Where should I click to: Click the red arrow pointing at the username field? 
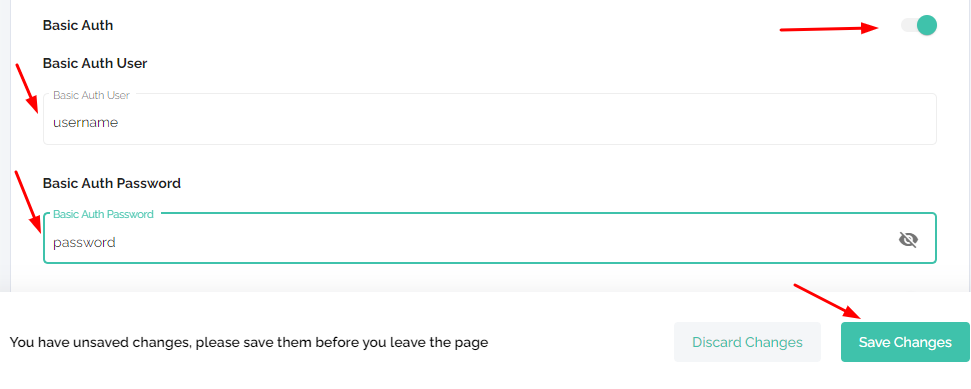tap(27, 88)
